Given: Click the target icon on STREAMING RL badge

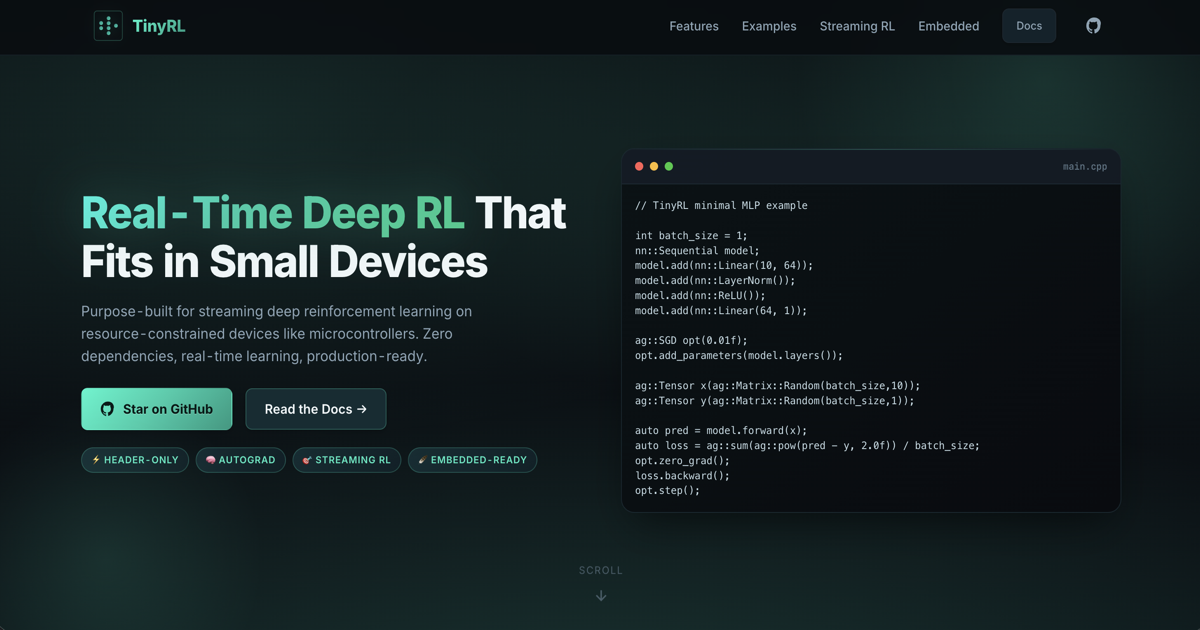Looking at the screenshot, I should point(307,460).
